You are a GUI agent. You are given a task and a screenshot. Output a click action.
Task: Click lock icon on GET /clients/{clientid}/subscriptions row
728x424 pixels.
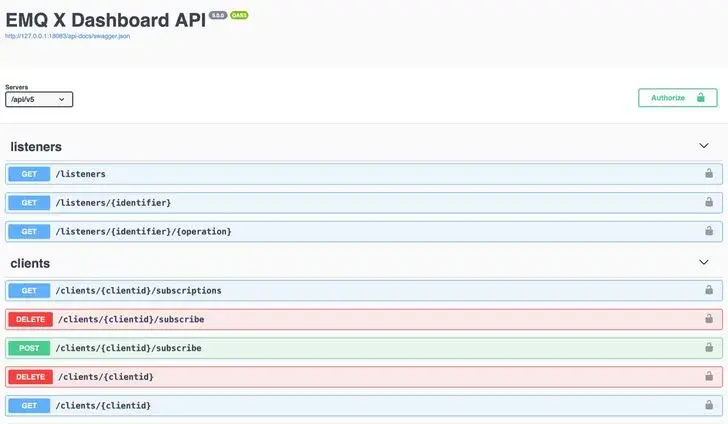pyautogui.click(x=709, y=291)
